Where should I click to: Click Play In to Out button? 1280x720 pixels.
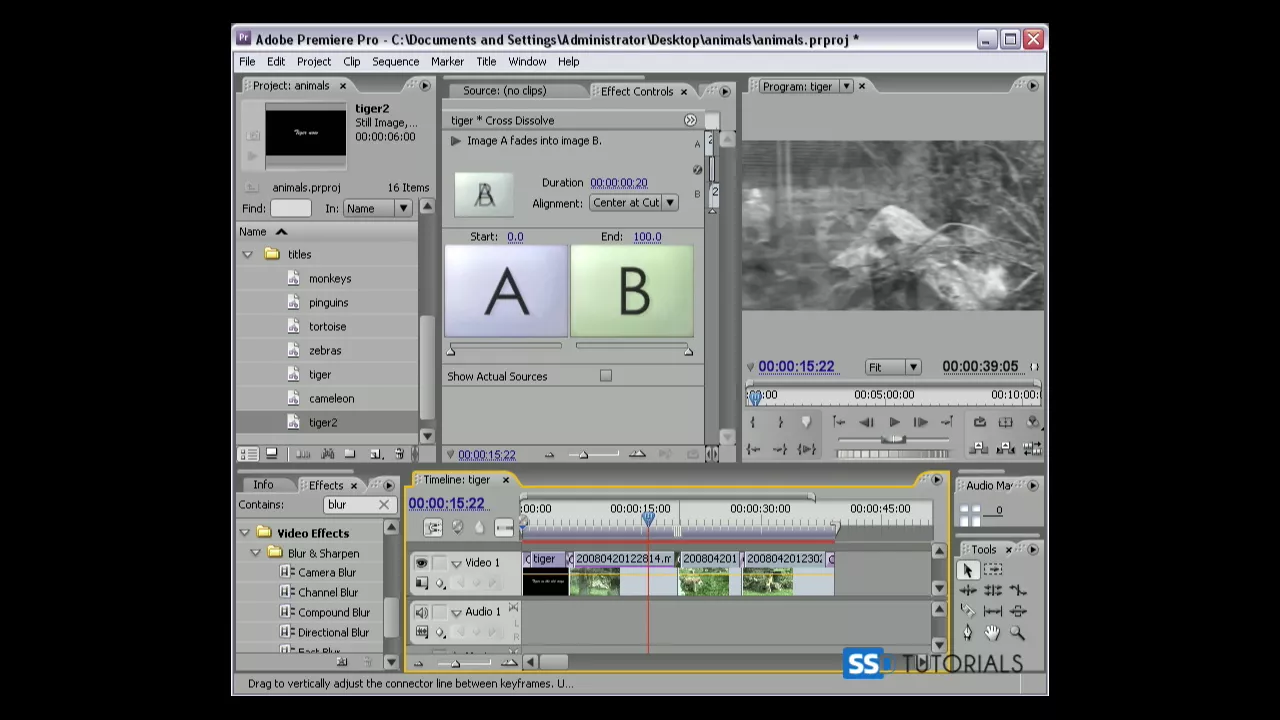pos(807,449)
